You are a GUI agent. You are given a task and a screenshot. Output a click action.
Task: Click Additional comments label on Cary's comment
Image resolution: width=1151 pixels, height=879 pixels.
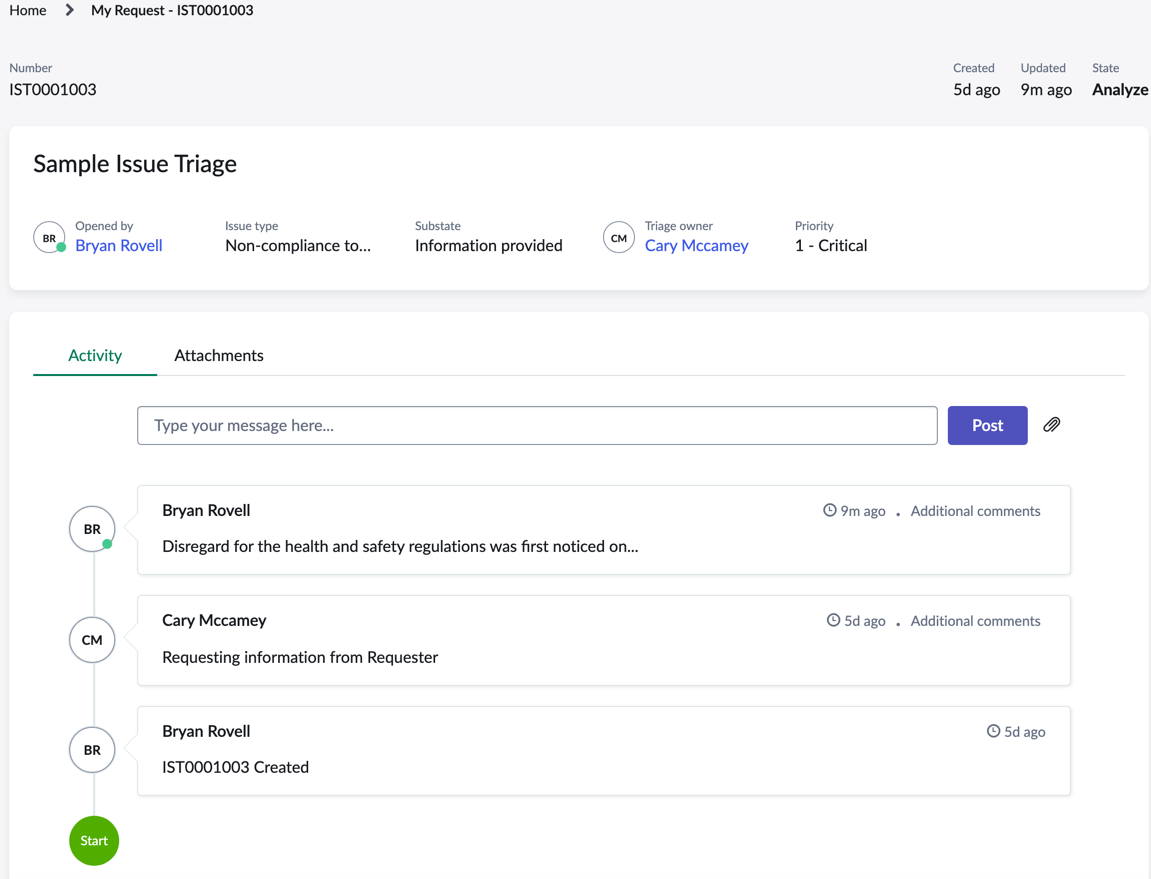tap(976, 621)
